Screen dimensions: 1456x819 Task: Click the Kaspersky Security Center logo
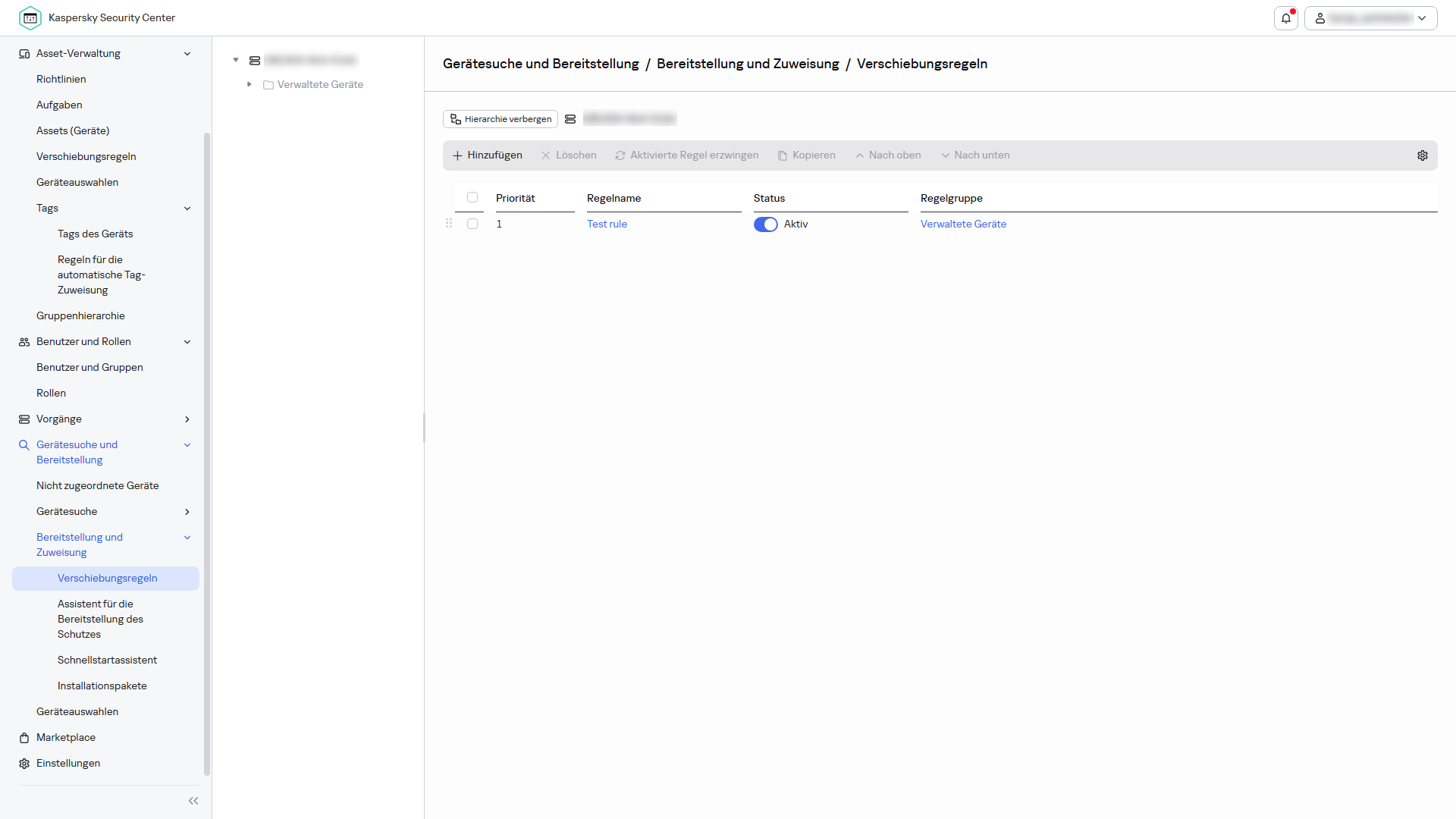click(x=30, y=17)
